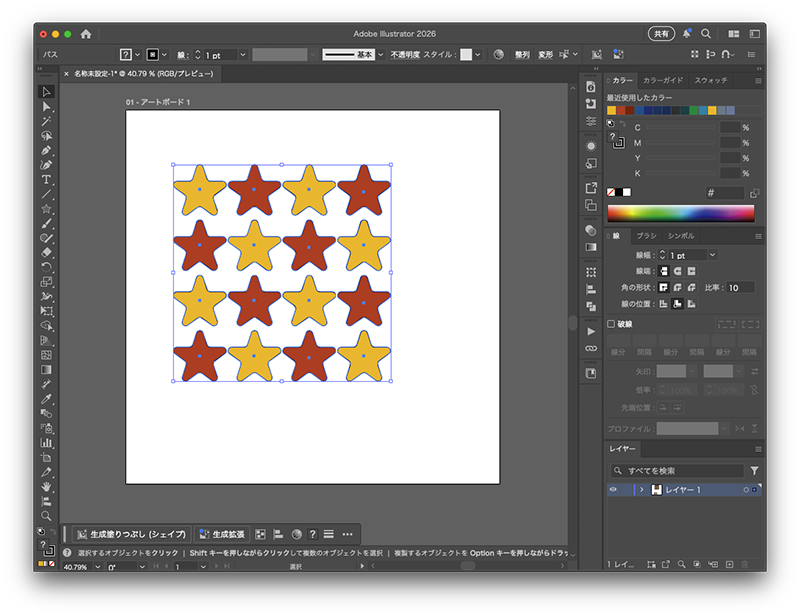
Task: Enable the 破線 dashed line checkbox
Action: click(x=612, y=324)
